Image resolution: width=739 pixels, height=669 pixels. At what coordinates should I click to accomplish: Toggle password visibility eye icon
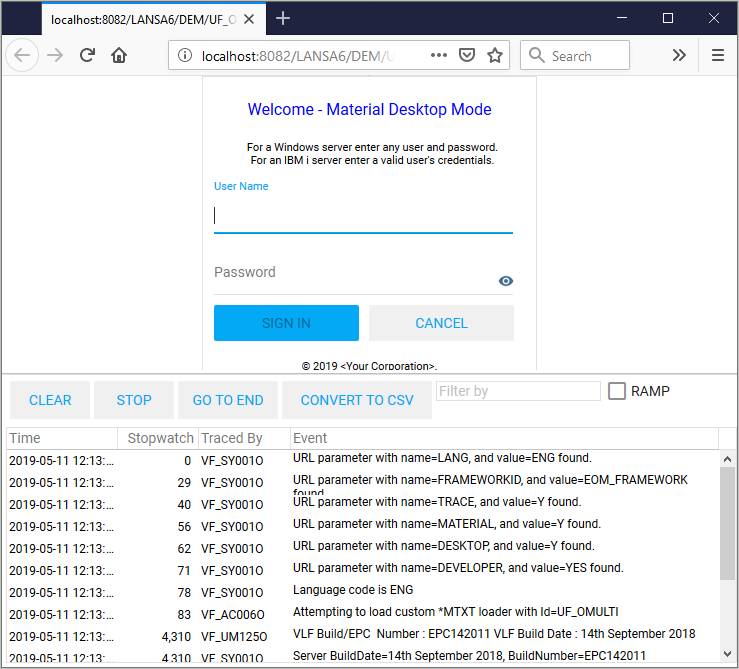pyautogui.click(x=505, y=281)
